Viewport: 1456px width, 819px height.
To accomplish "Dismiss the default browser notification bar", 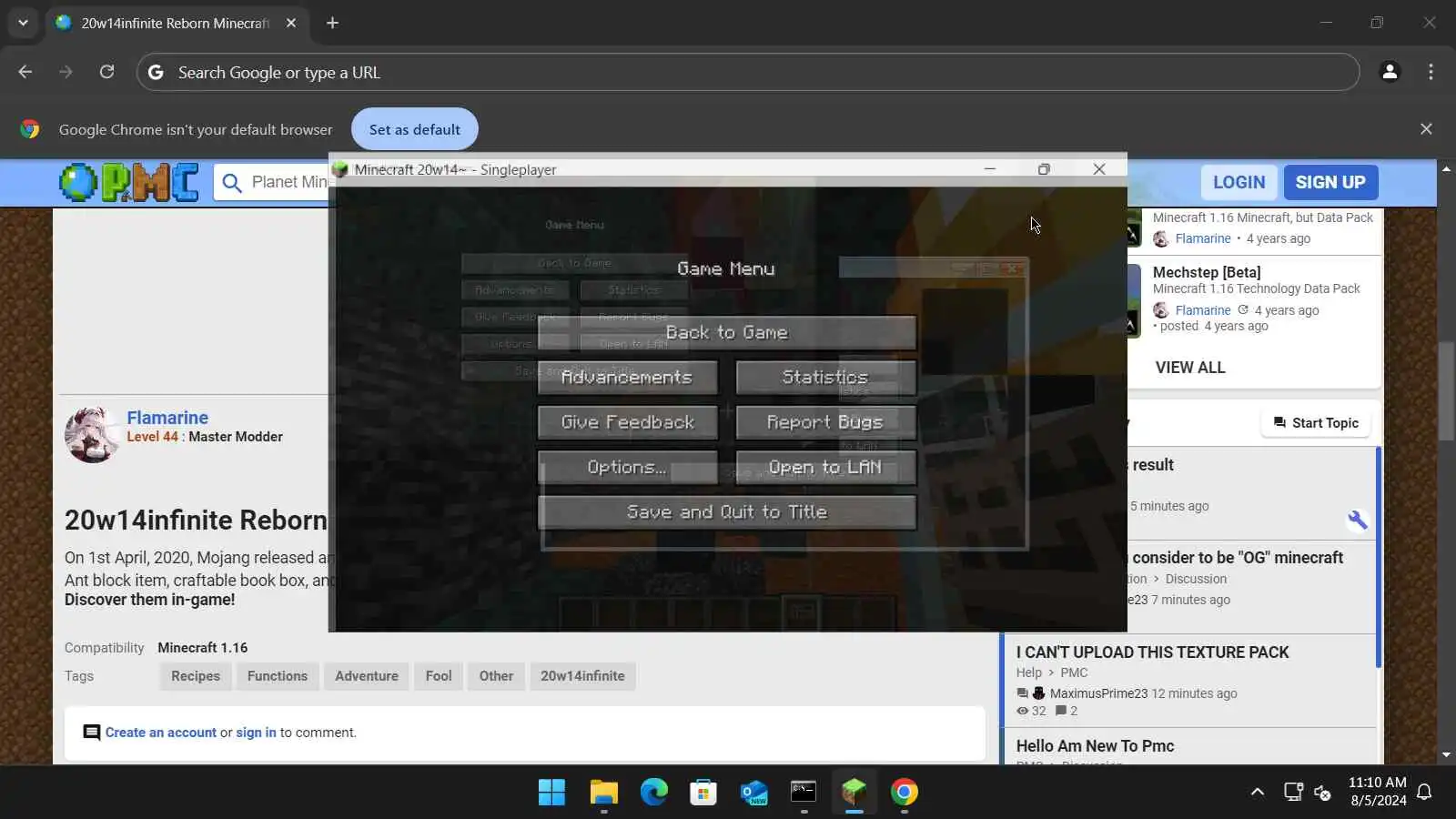I will pos(1426,129).
